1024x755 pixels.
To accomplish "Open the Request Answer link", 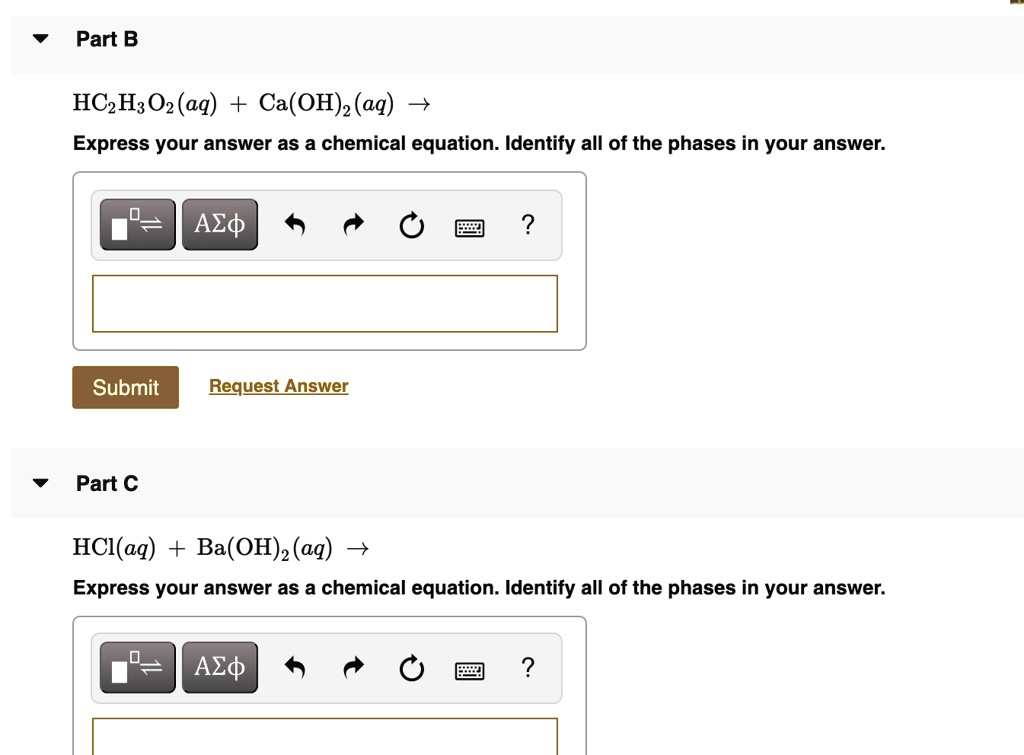I will point(278,386).
